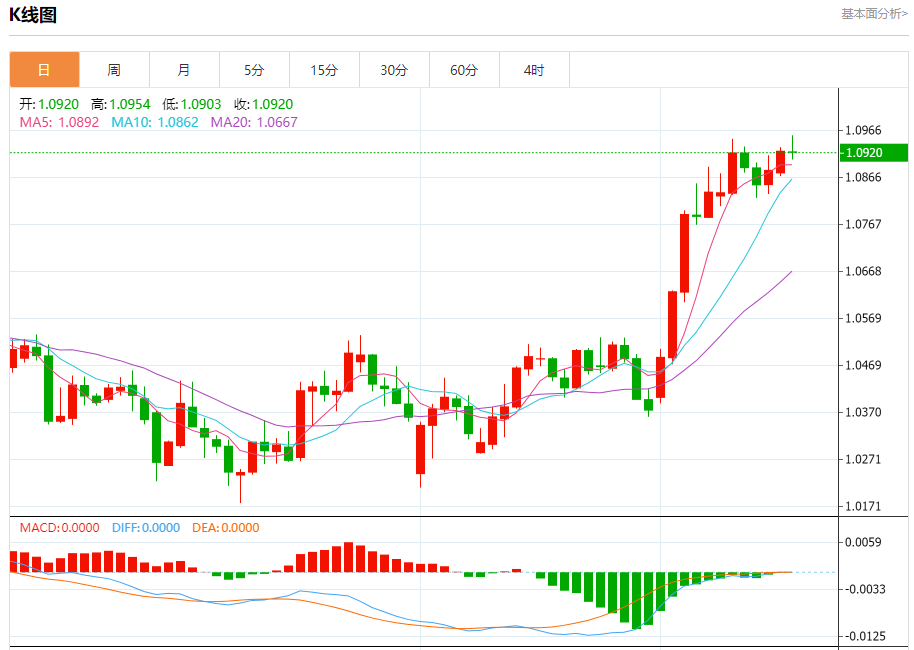
Task: Click the MA5: 1.0892 legend label
Action: tap(59, 122)
